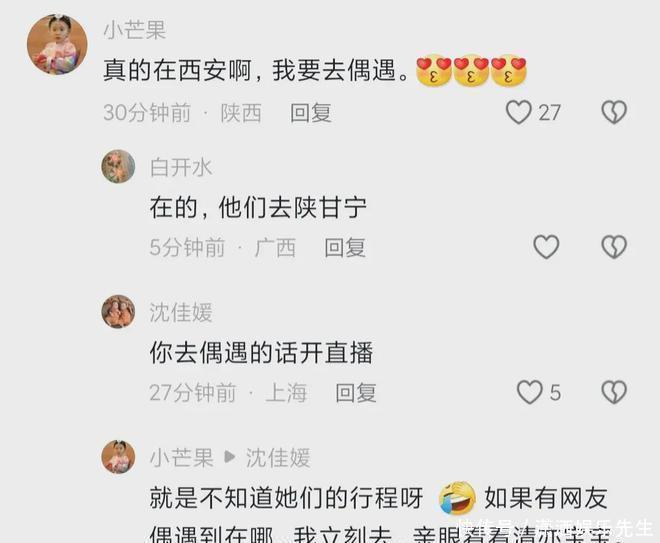Open 沈佳媛's profile avatar
The height and width of the screenshot is (543, 660).
(118, 311)
